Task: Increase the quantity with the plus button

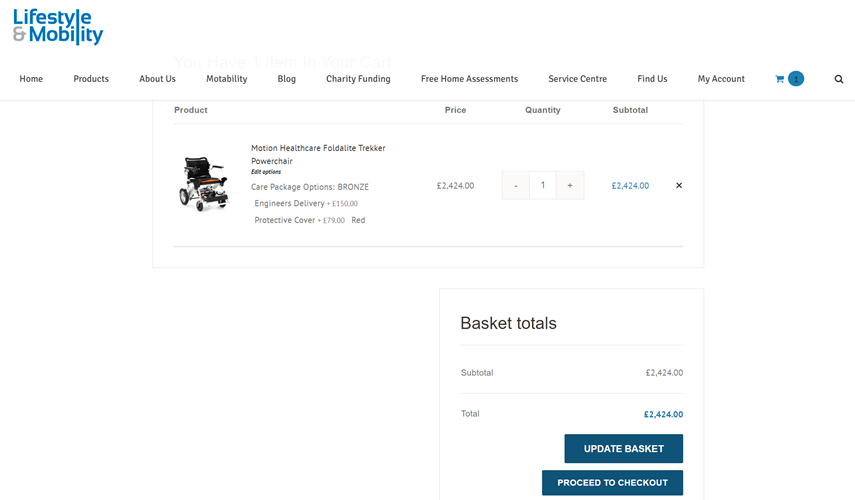Action: (570, 185)
